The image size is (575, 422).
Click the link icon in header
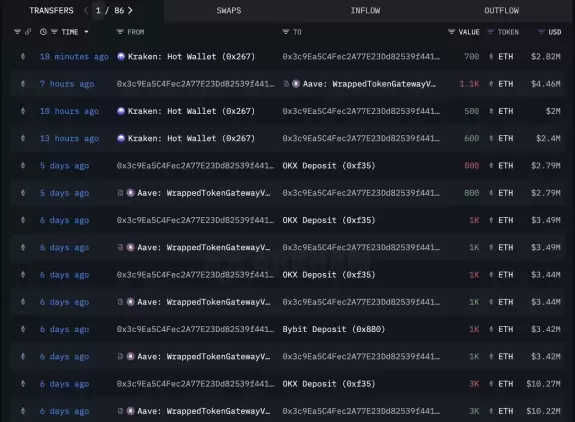point(28,32)
